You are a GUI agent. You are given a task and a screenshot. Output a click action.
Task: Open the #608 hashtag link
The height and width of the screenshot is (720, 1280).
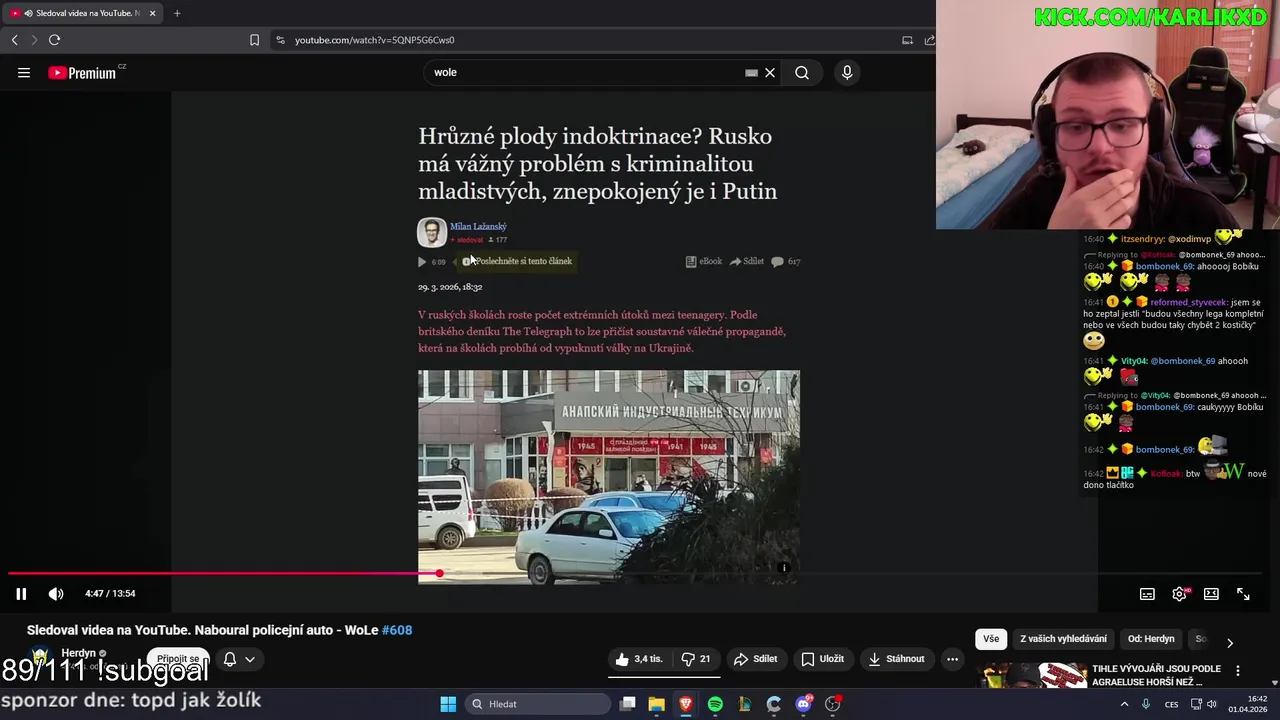[x=397, y=630]
